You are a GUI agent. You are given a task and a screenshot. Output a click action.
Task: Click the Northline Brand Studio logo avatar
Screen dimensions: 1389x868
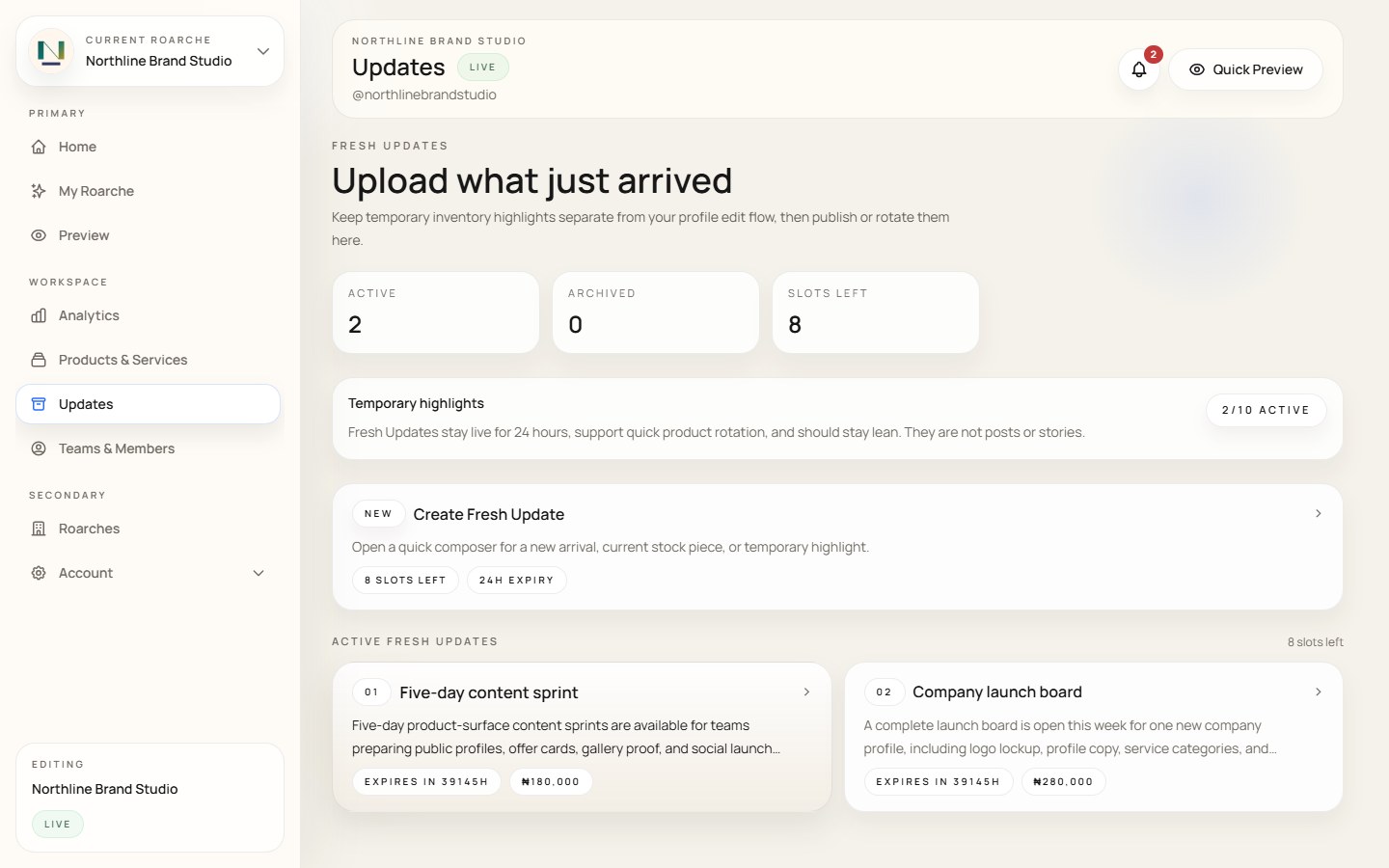click(51, 51)
